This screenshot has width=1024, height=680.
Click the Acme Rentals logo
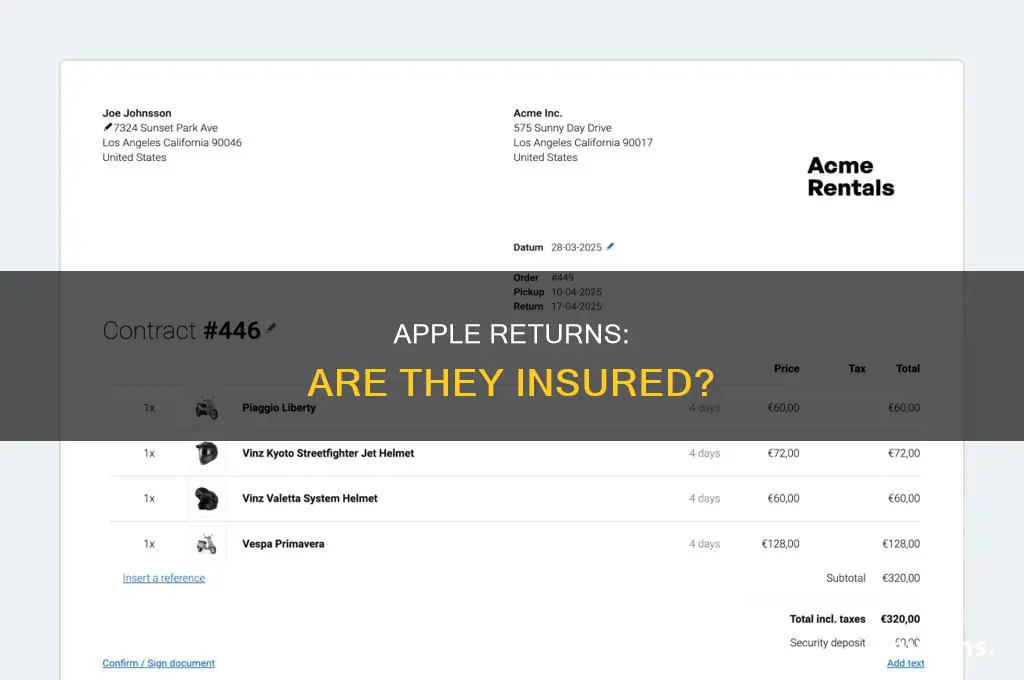[x=850, y=176]
